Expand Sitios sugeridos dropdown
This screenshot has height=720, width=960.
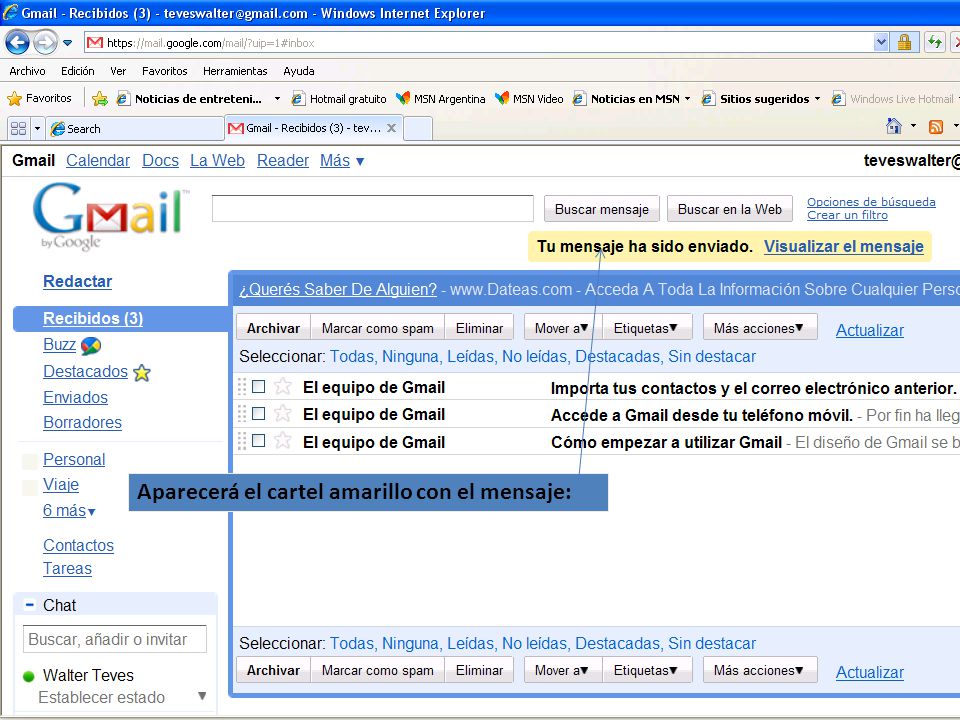point(817,99)
